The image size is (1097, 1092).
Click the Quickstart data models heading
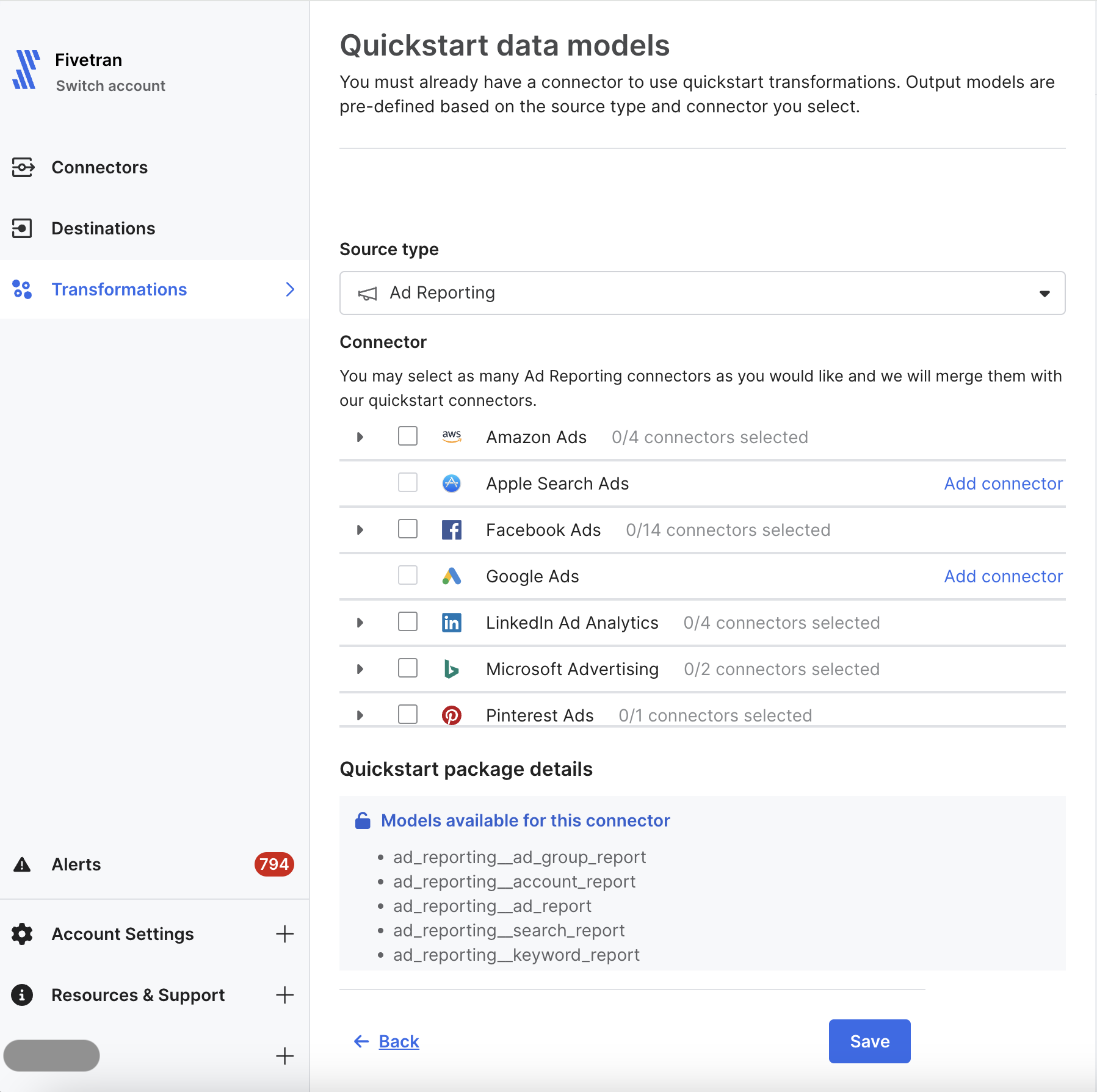point(504,46)
